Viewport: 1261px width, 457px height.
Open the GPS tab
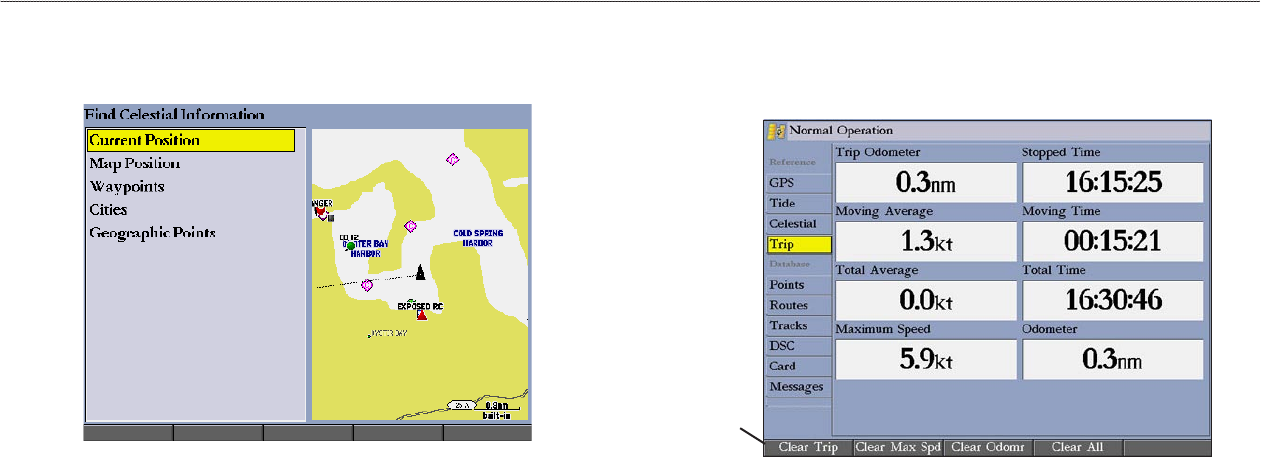click(799, 183)
